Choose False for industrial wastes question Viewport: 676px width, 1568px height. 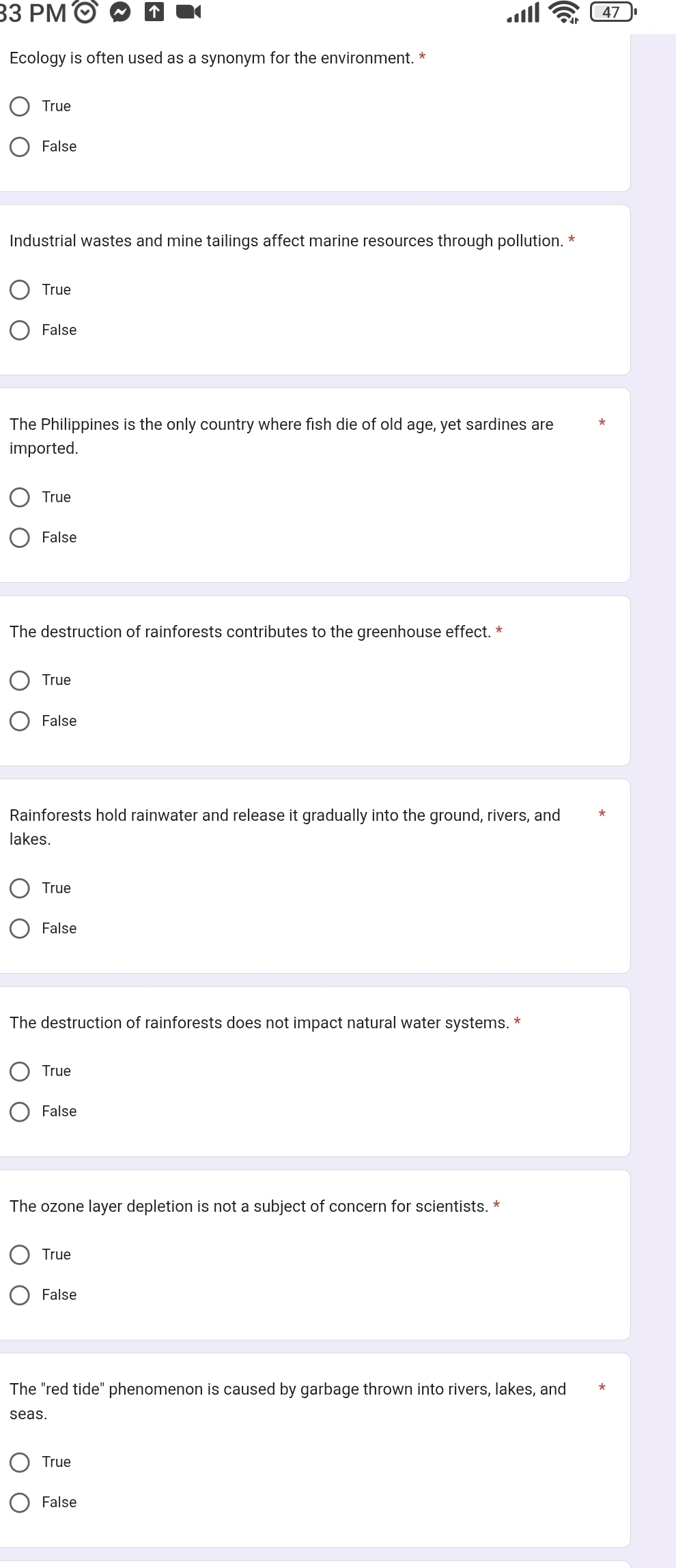point(20,330)
